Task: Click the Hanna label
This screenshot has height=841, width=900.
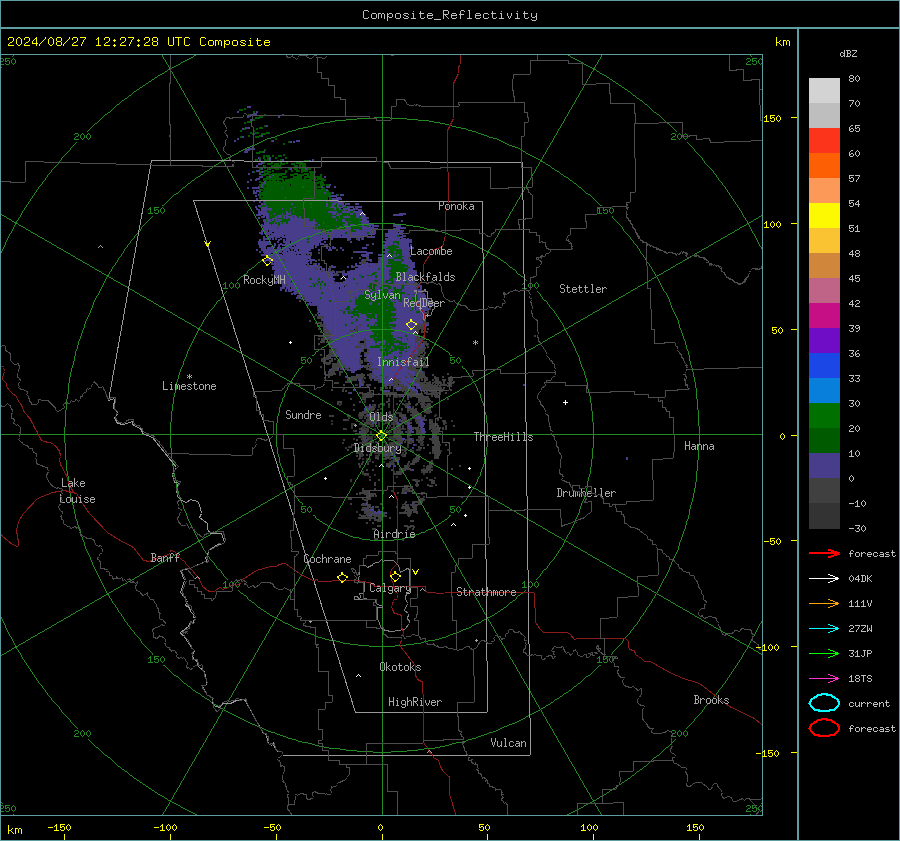Action: click(699, 446)
